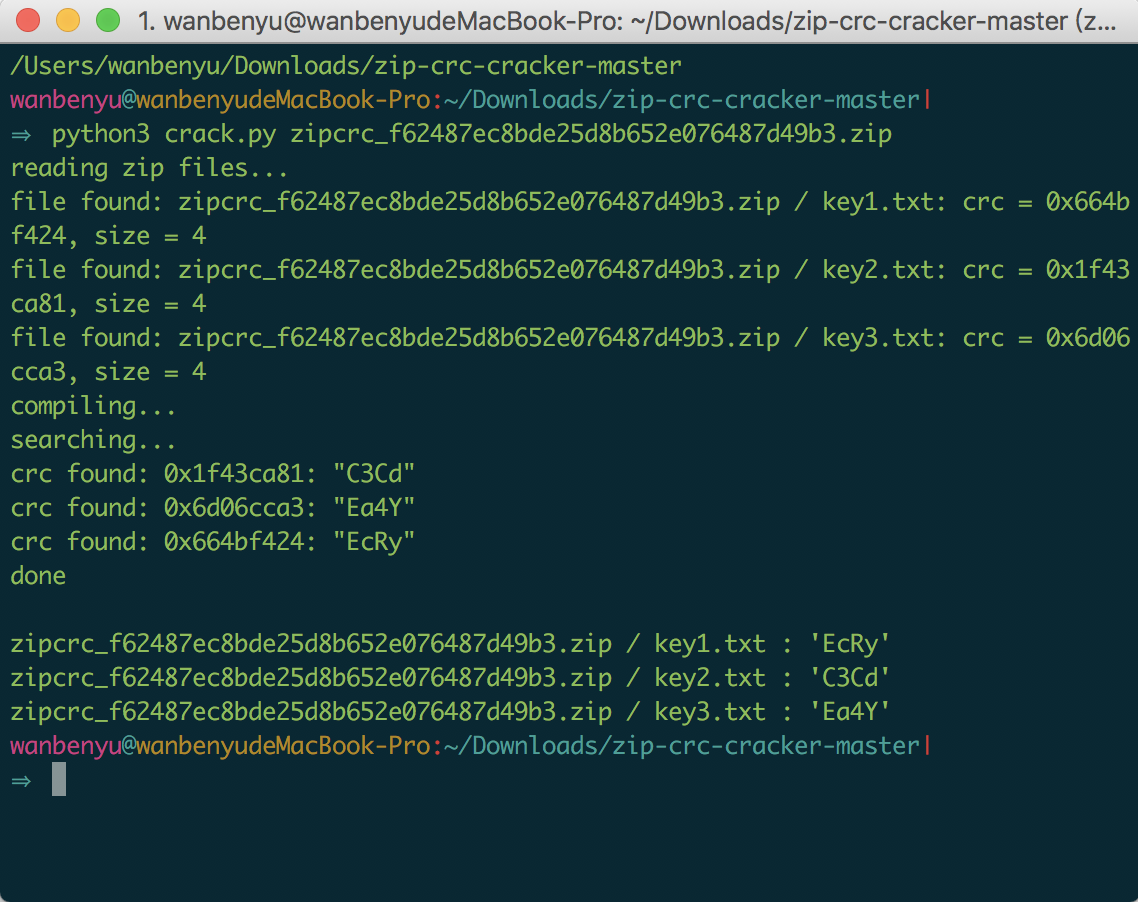Click the gray cursor block at bottom prompt

coord(59,779)
